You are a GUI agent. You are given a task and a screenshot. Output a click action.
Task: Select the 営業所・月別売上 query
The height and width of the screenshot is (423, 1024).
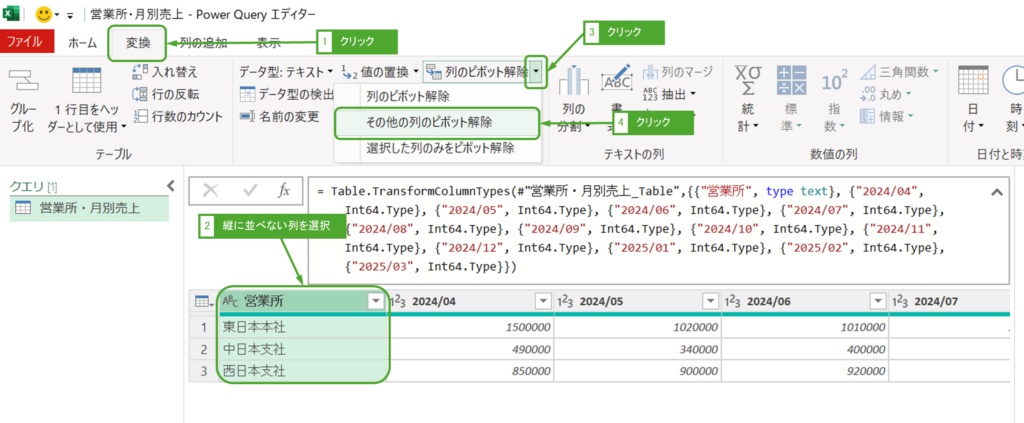[x=89, y=210]
